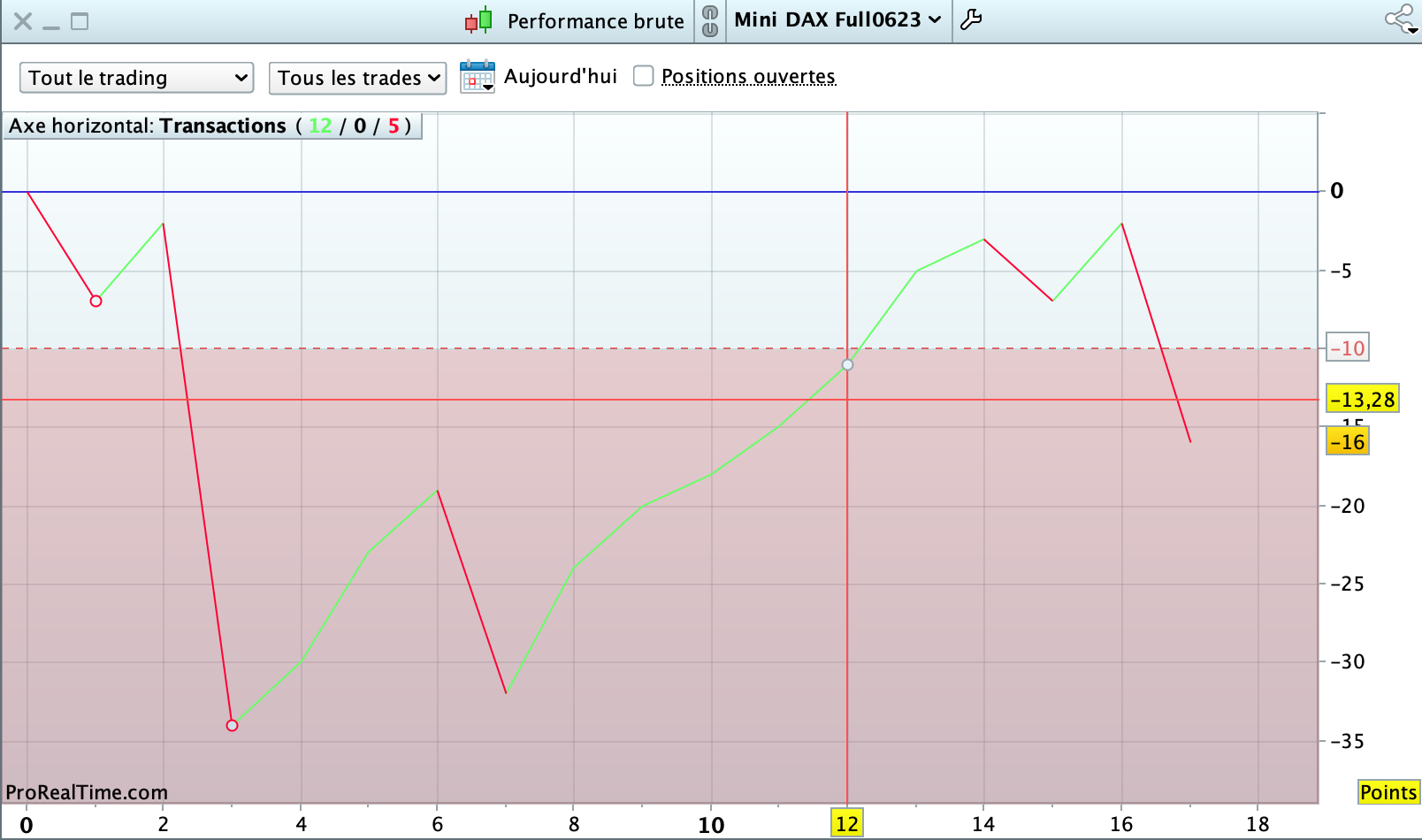Image resolution: width=1422 pixels, height=840 pixels.
Task: Open the calendar date picker icon
Action: [478, 77]
